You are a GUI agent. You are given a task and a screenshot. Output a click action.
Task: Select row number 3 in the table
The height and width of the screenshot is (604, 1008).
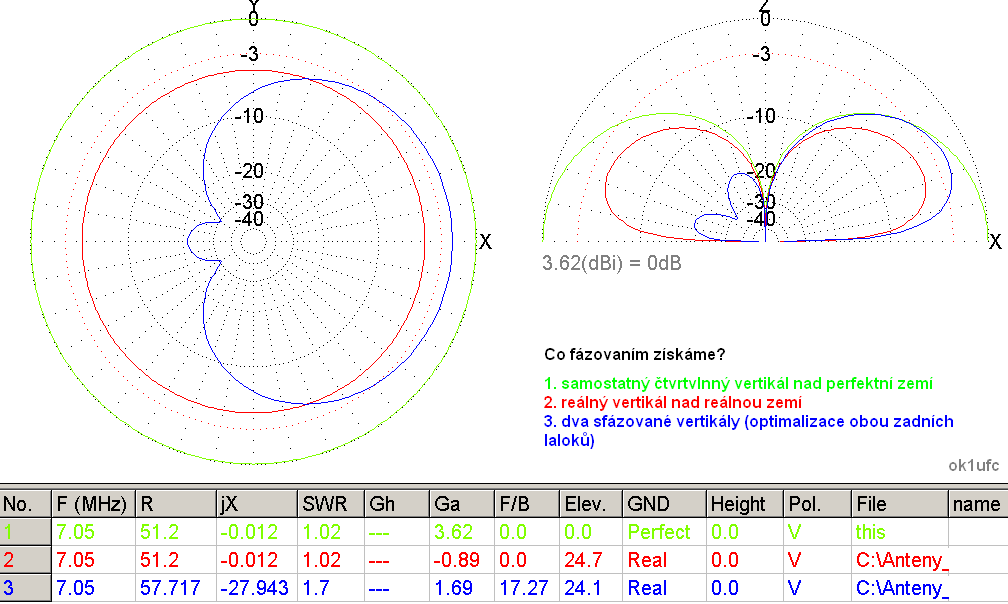pyautogui.click(x=25, y=588)
